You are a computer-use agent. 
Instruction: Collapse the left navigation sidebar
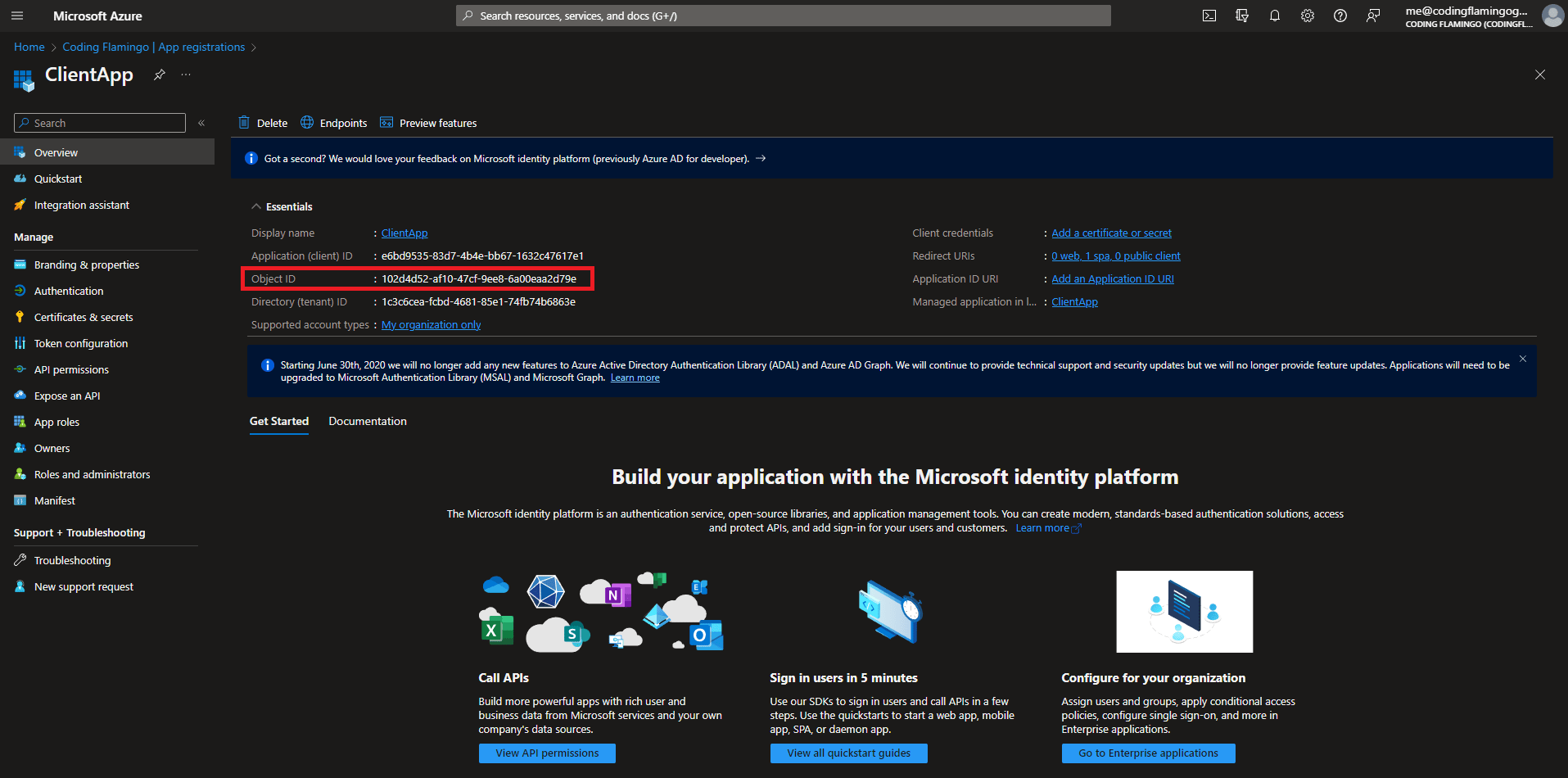click(x=201, y=122)
